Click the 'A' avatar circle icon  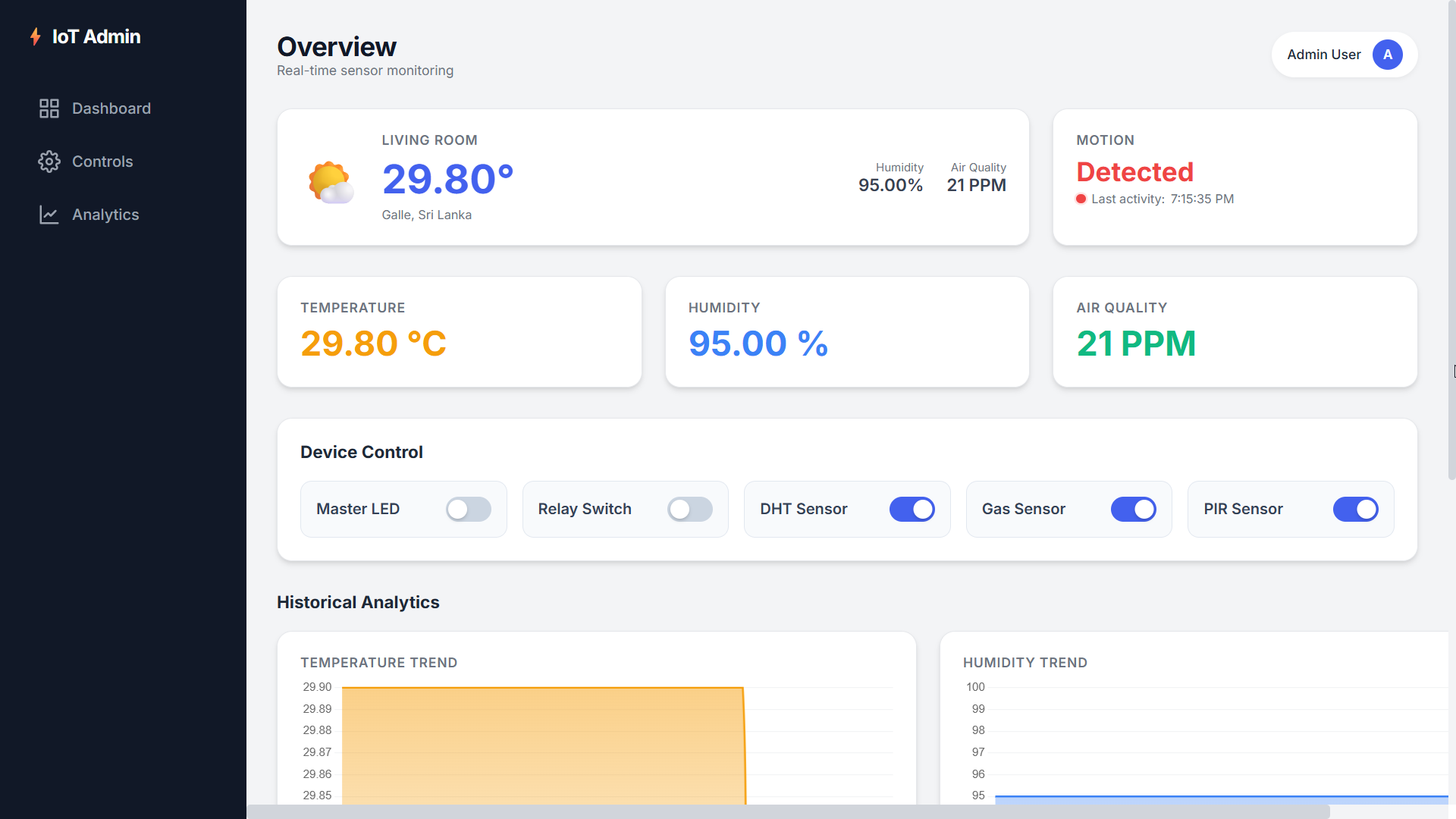pos(1388,55)
